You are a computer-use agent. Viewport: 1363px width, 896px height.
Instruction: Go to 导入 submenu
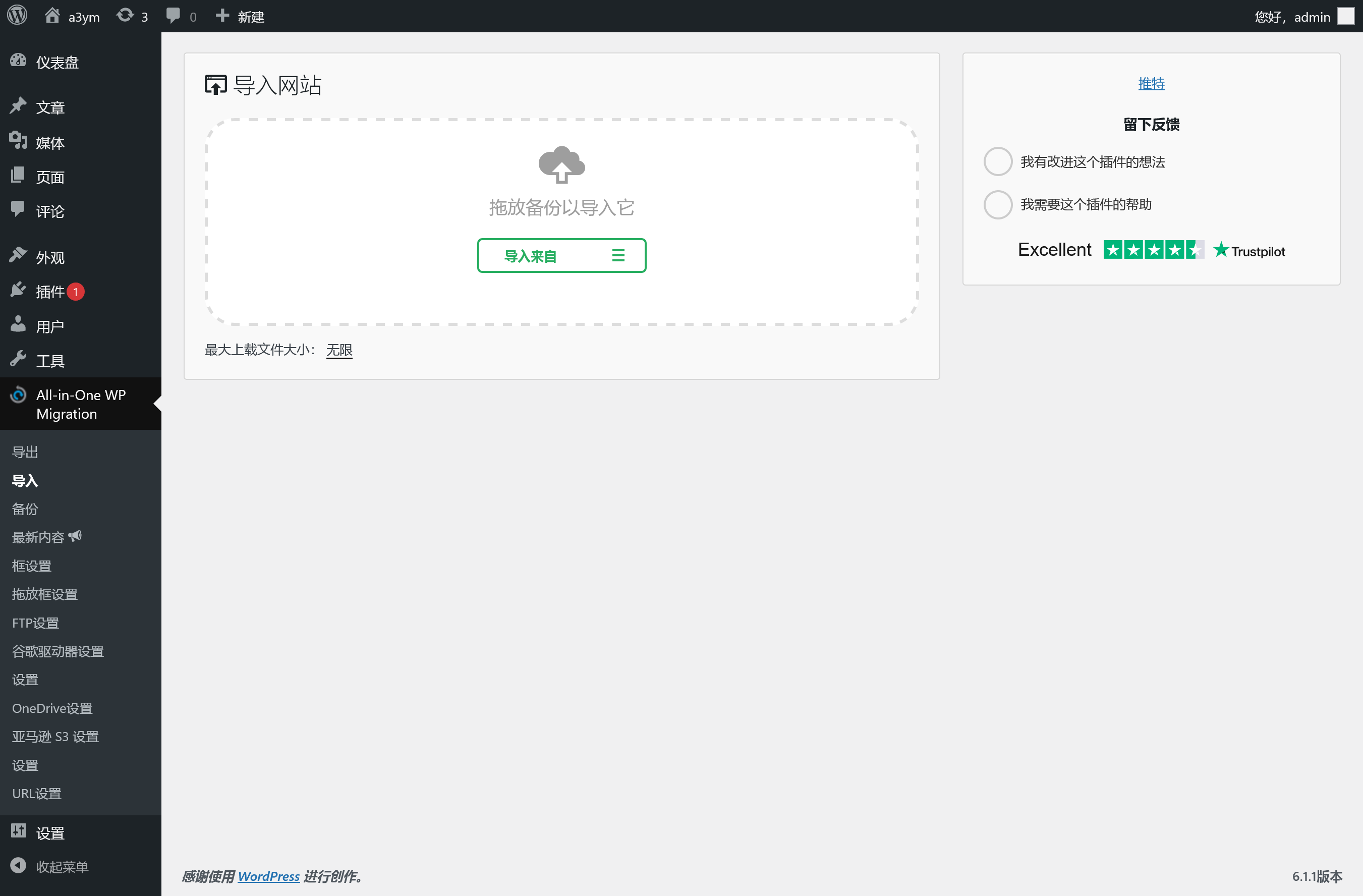25,481
